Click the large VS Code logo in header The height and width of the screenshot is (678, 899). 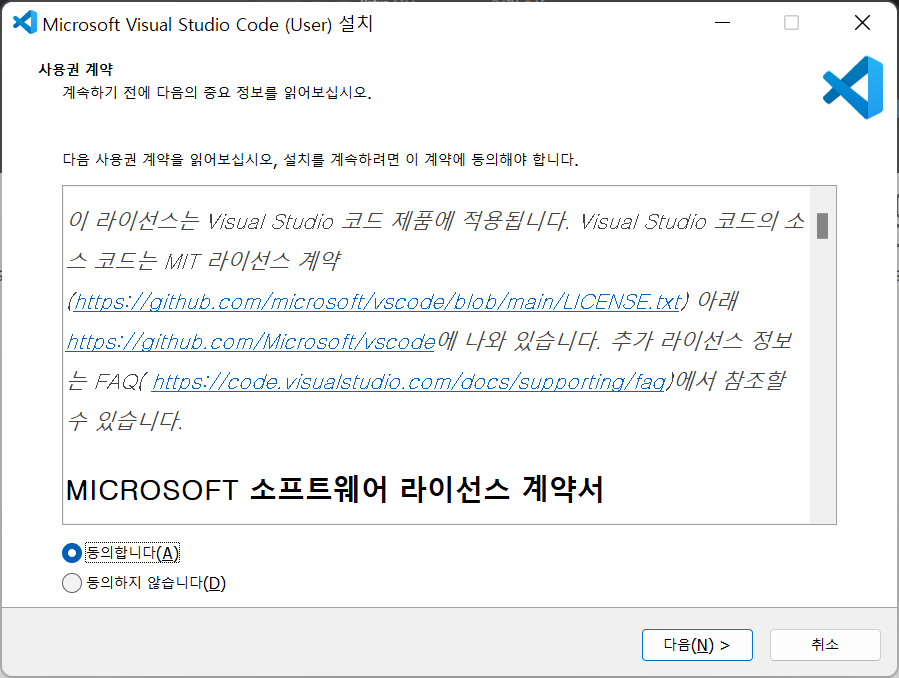click(x=853, y=88)
